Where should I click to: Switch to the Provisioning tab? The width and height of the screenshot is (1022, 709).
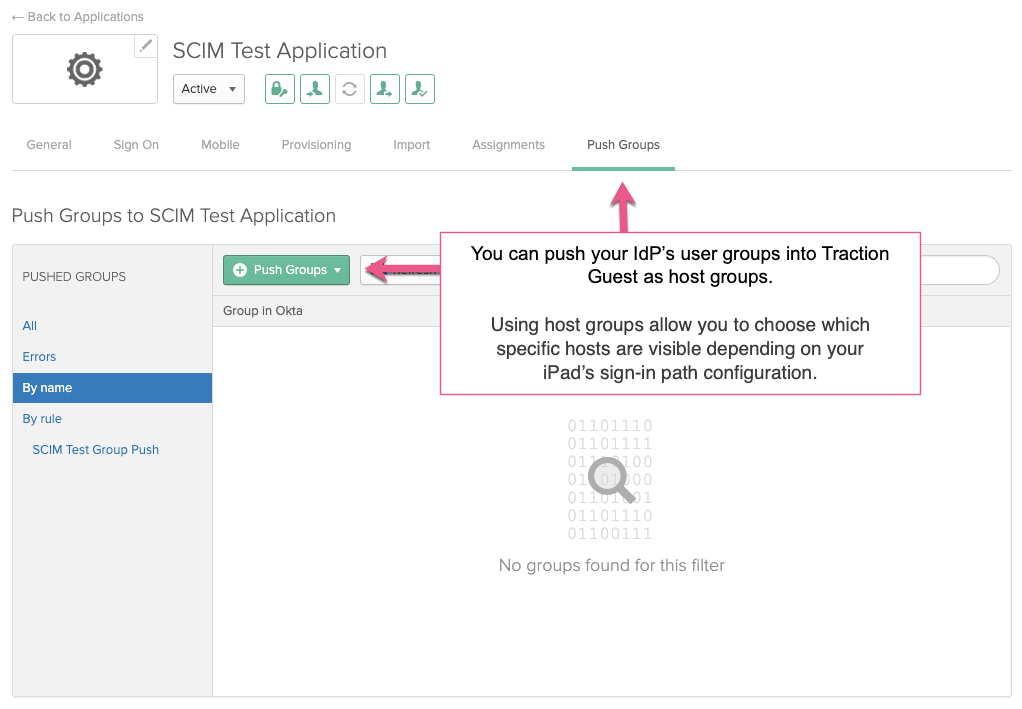pyautogui.click(x=316, y=144)
